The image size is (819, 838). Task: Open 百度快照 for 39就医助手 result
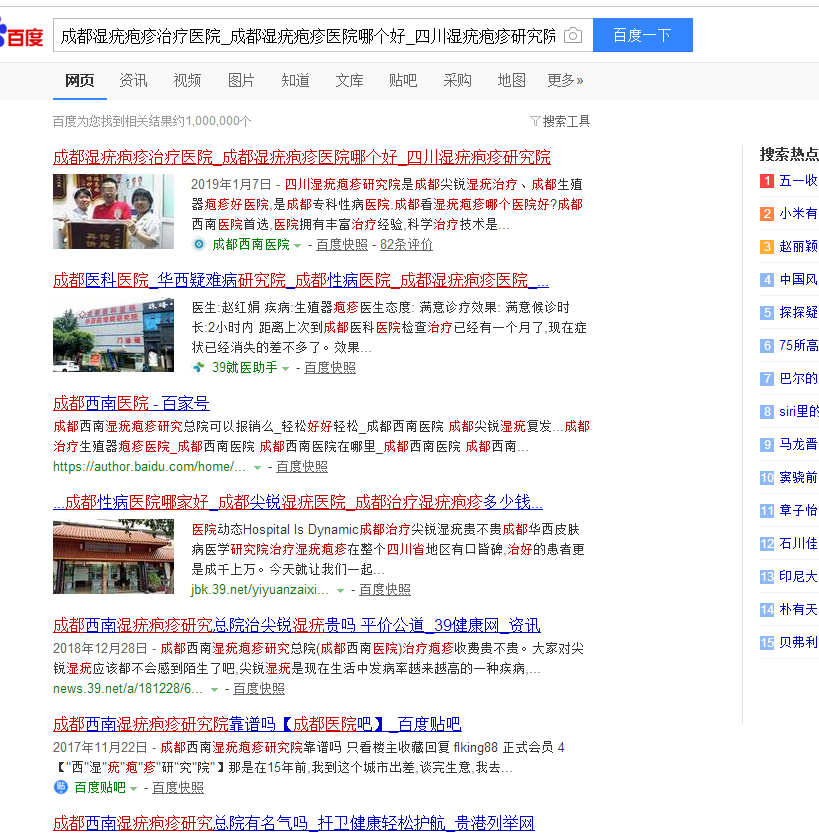pyautogui.click(x=330, y=368)
